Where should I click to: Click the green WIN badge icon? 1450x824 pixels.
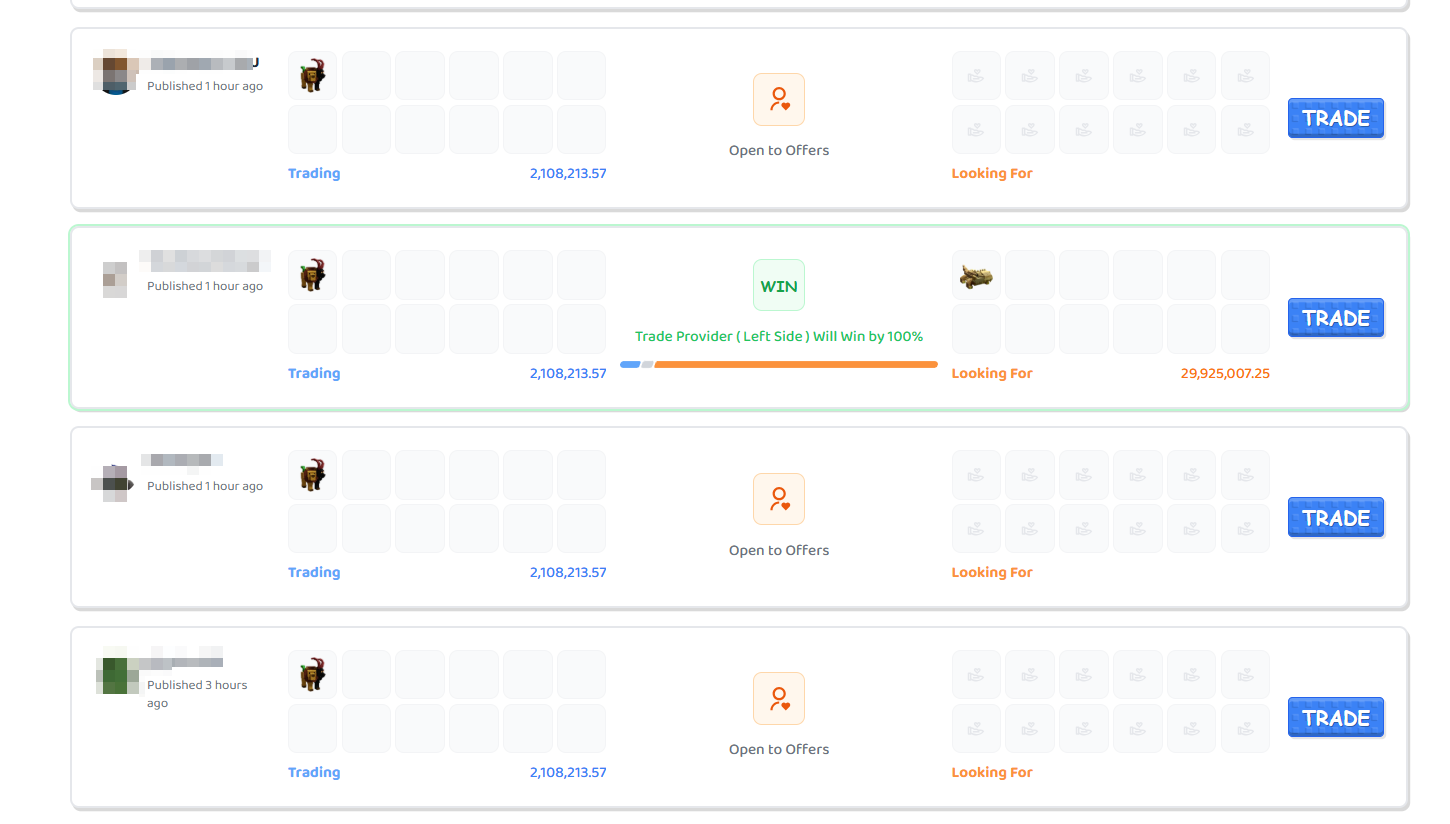click(x=779, y=286)
